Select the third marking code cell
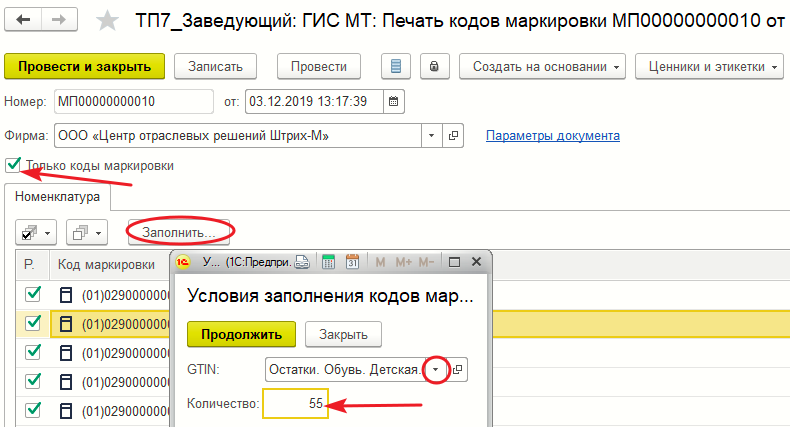Screen dimensions: 790x427 [110, 352]
